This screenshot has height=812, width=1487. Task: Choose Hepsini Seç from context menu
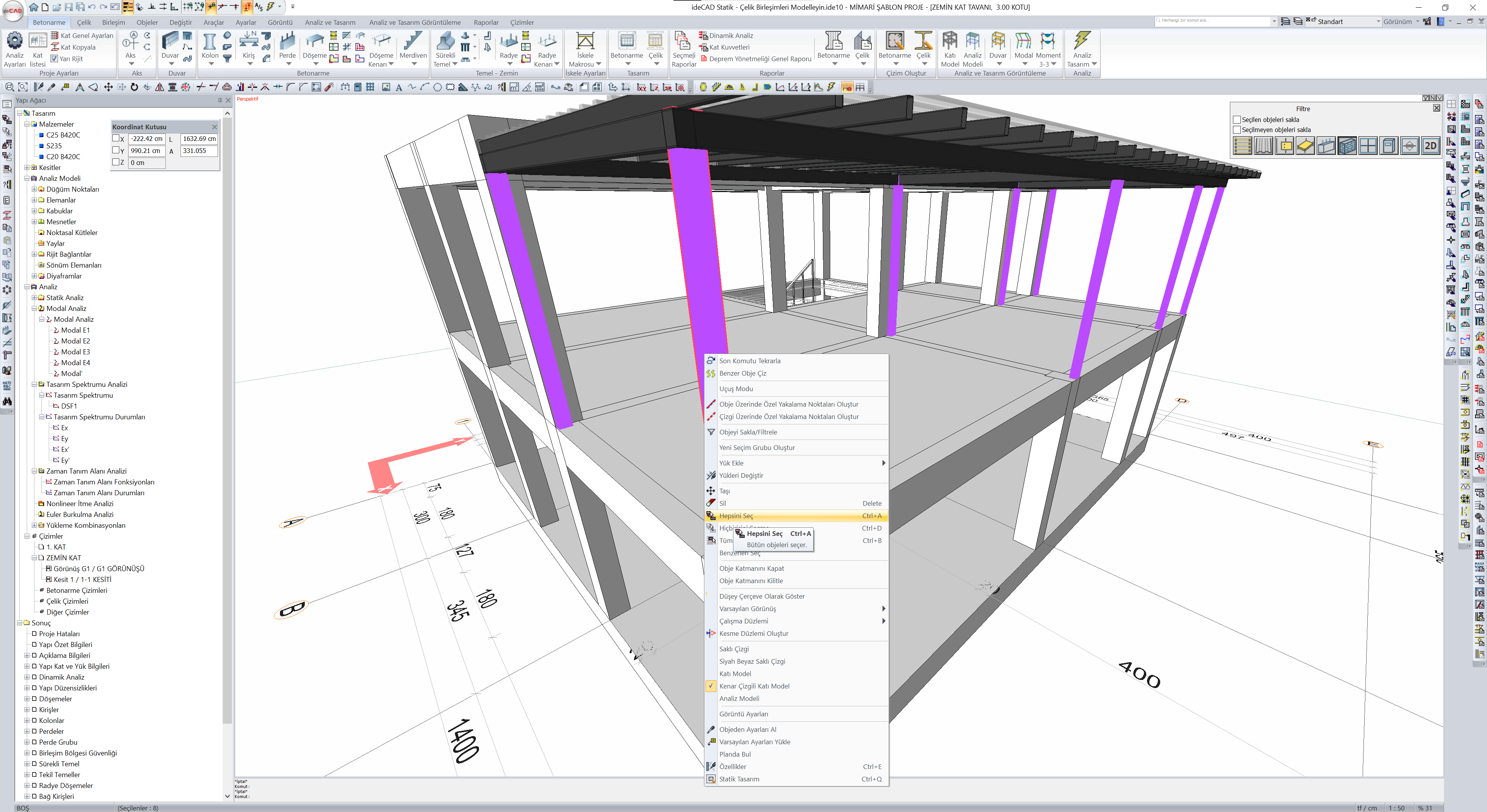(736, 516)
